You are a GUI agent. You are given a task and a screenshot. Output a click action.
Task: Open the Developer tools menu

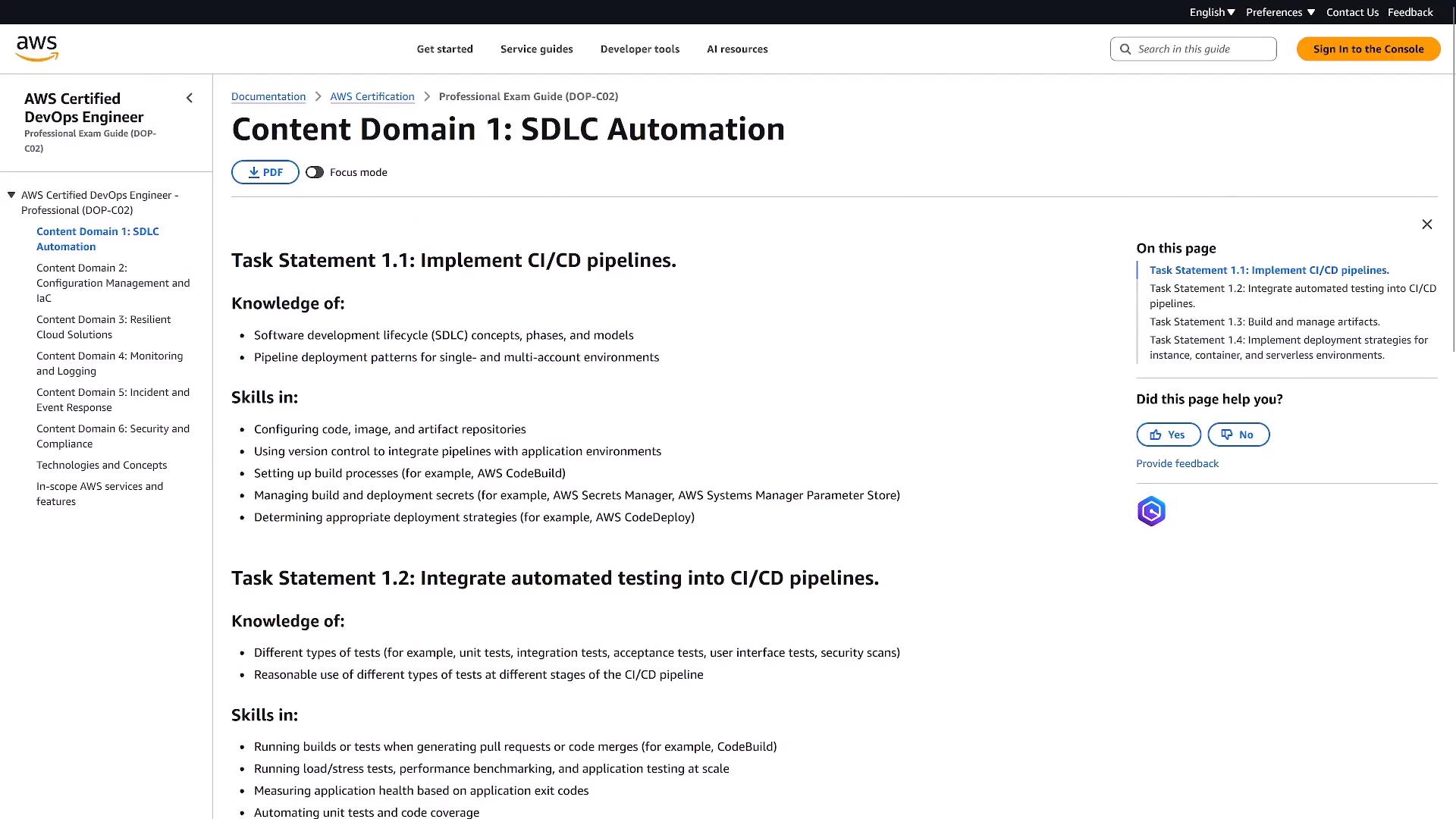639,49
